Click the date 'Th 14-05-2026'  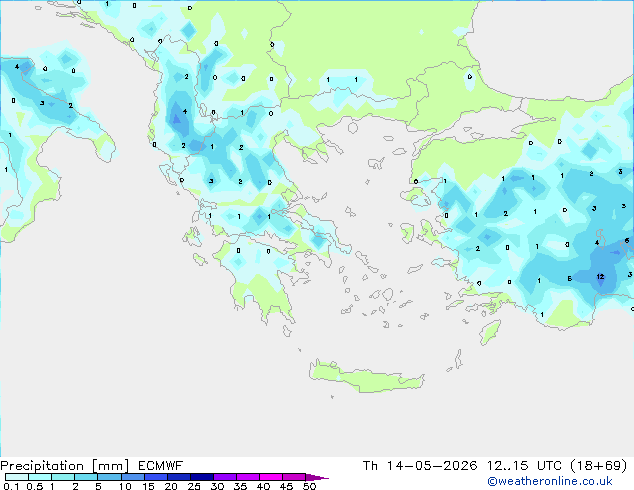pyautogui.click(x=420, y=466)
